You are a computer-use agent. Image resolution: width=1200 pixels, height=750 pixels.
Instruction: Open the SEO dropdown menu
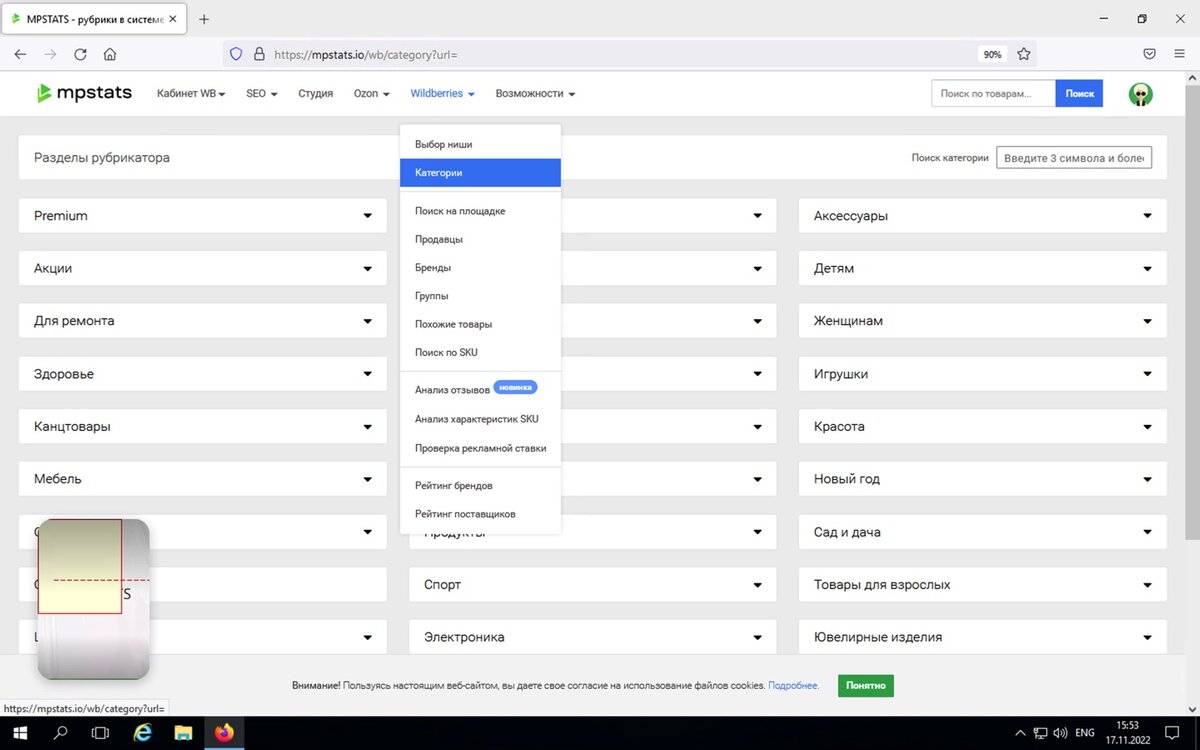click(261, 94)
